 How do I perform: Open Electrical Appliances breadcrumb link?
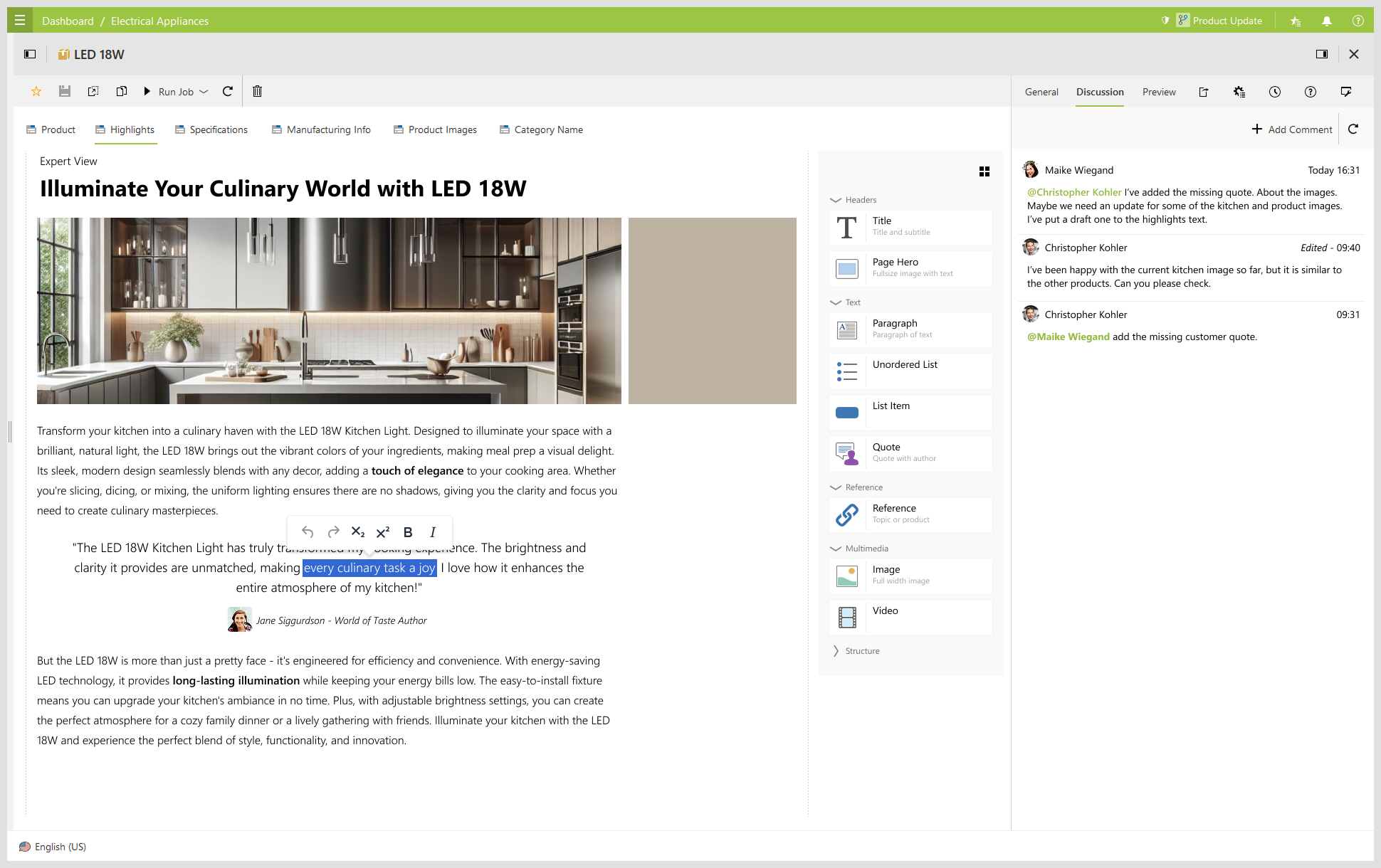point(159,21)
